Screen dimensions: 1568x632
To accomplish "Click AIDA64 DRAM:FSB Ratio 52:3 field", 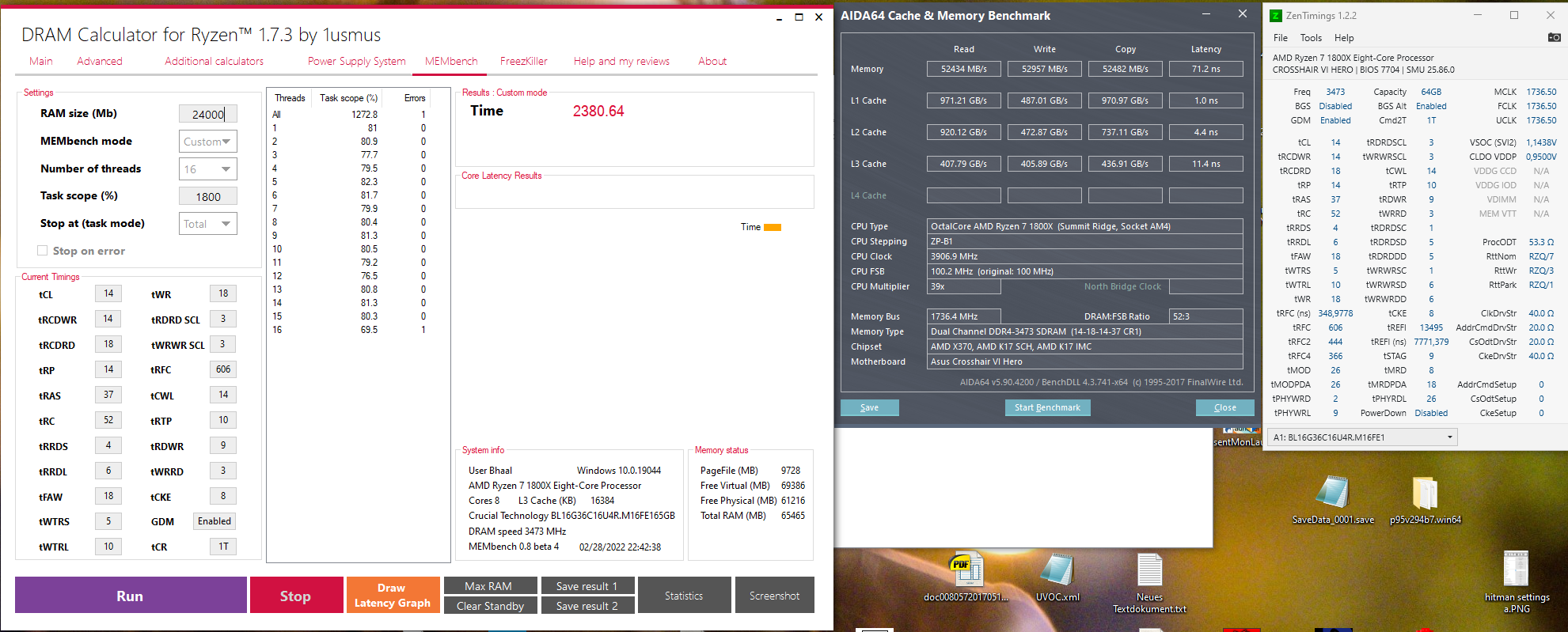I will (1206, 316).
